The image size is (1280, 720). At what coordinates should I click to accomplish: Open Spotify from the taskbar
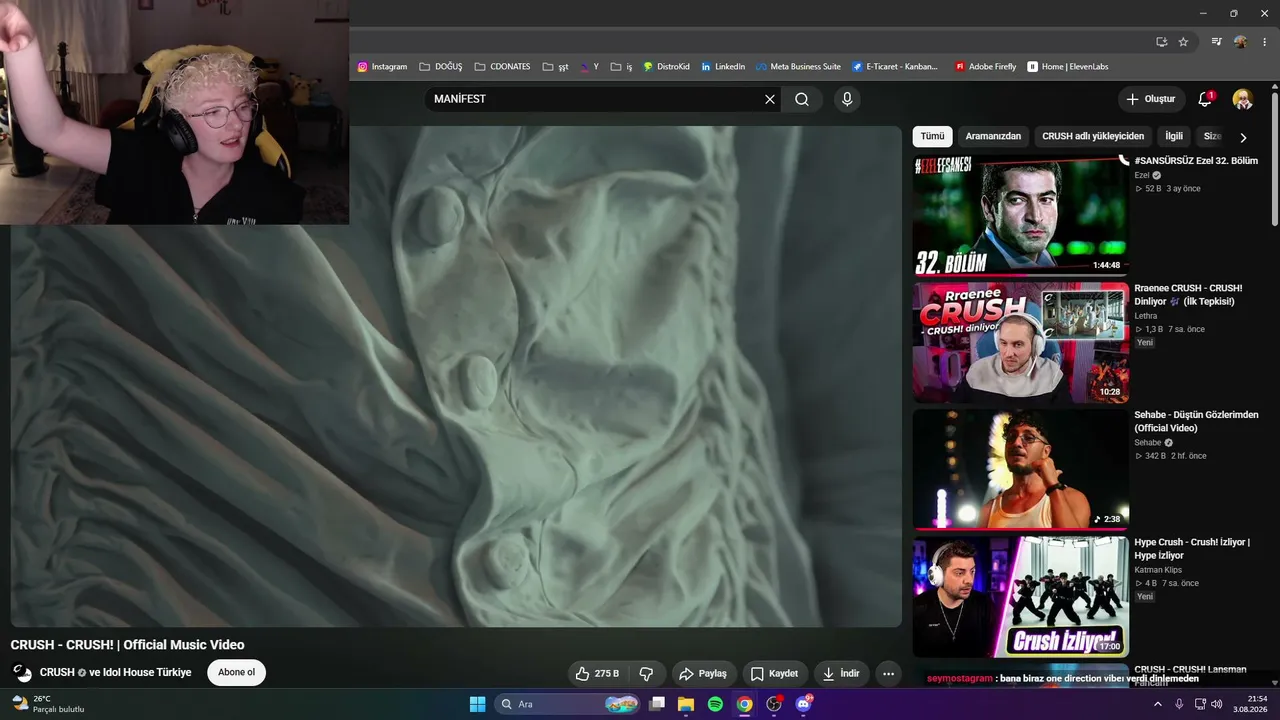coord(715,704)
